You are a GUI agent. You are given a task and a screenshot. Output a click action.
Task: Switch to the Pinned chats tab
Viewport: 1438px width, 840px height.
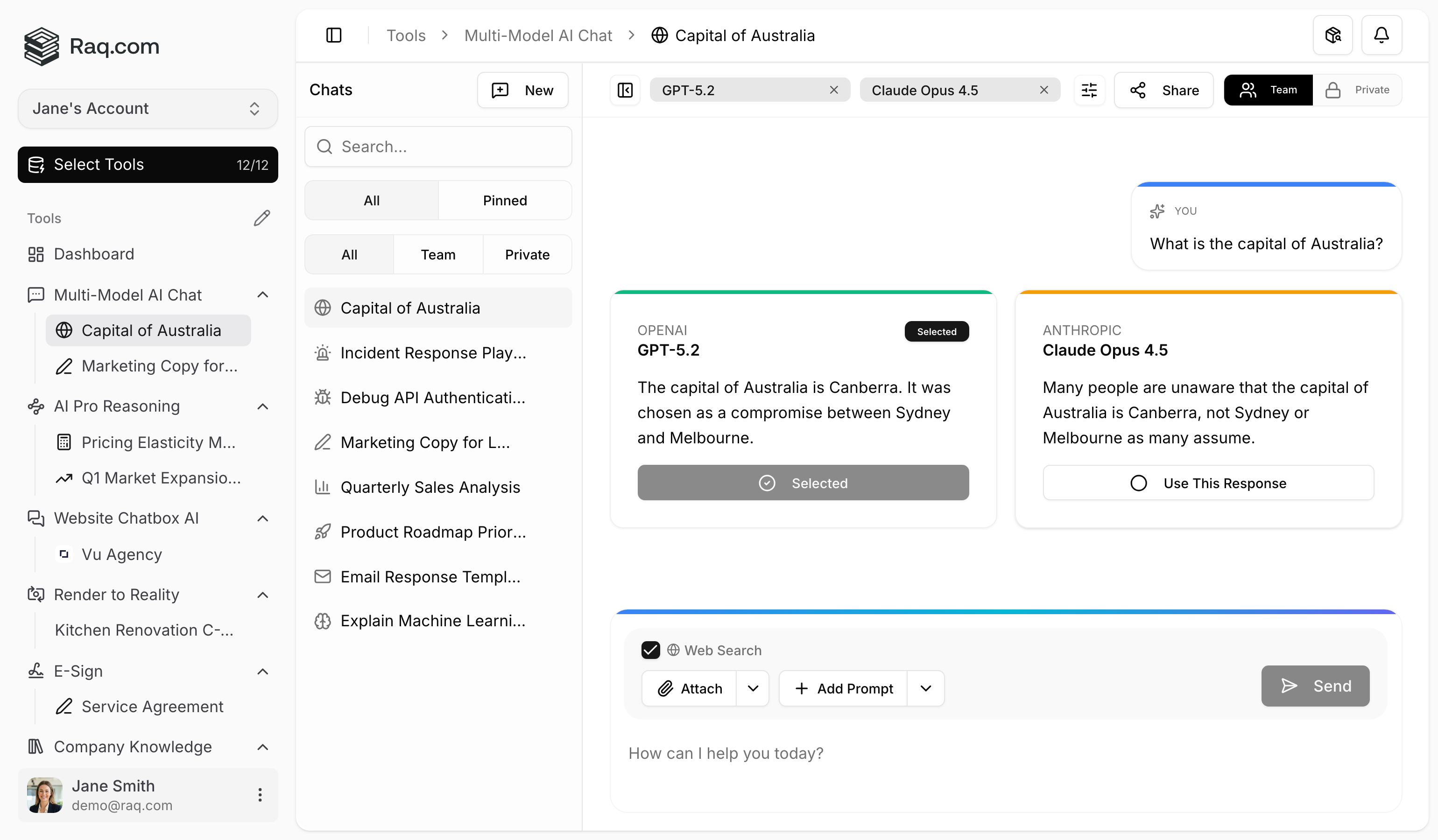coord(504,200)
